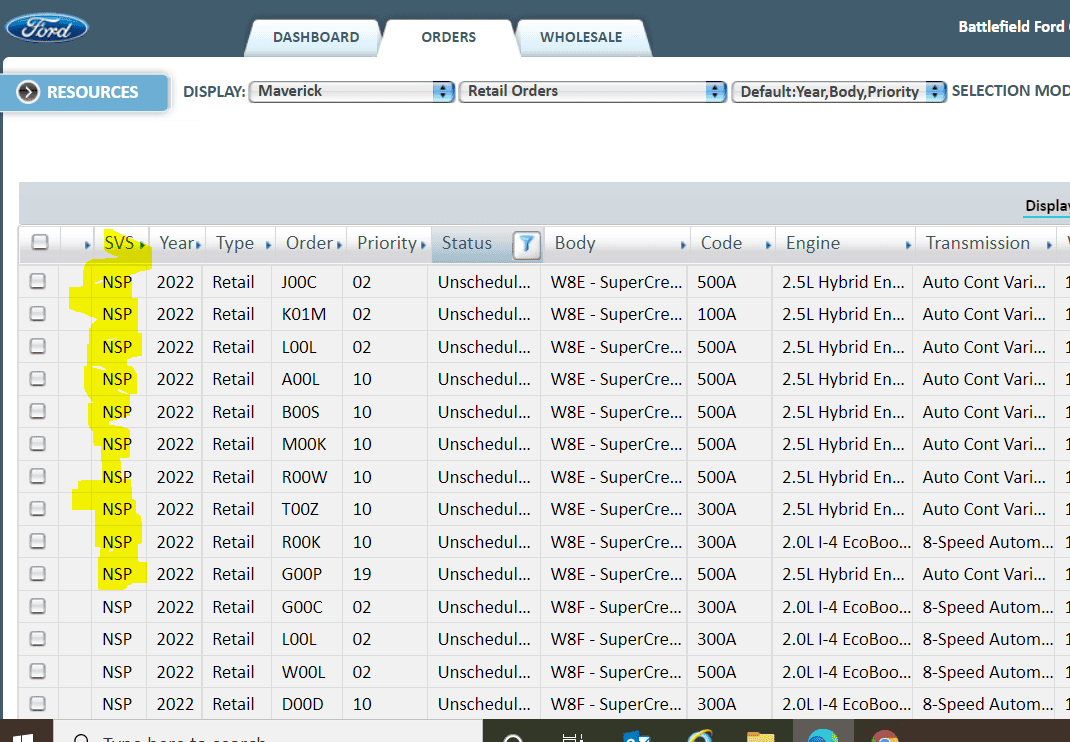
Task: Open Chrome from the taskbar
Action: pos(884,736)
